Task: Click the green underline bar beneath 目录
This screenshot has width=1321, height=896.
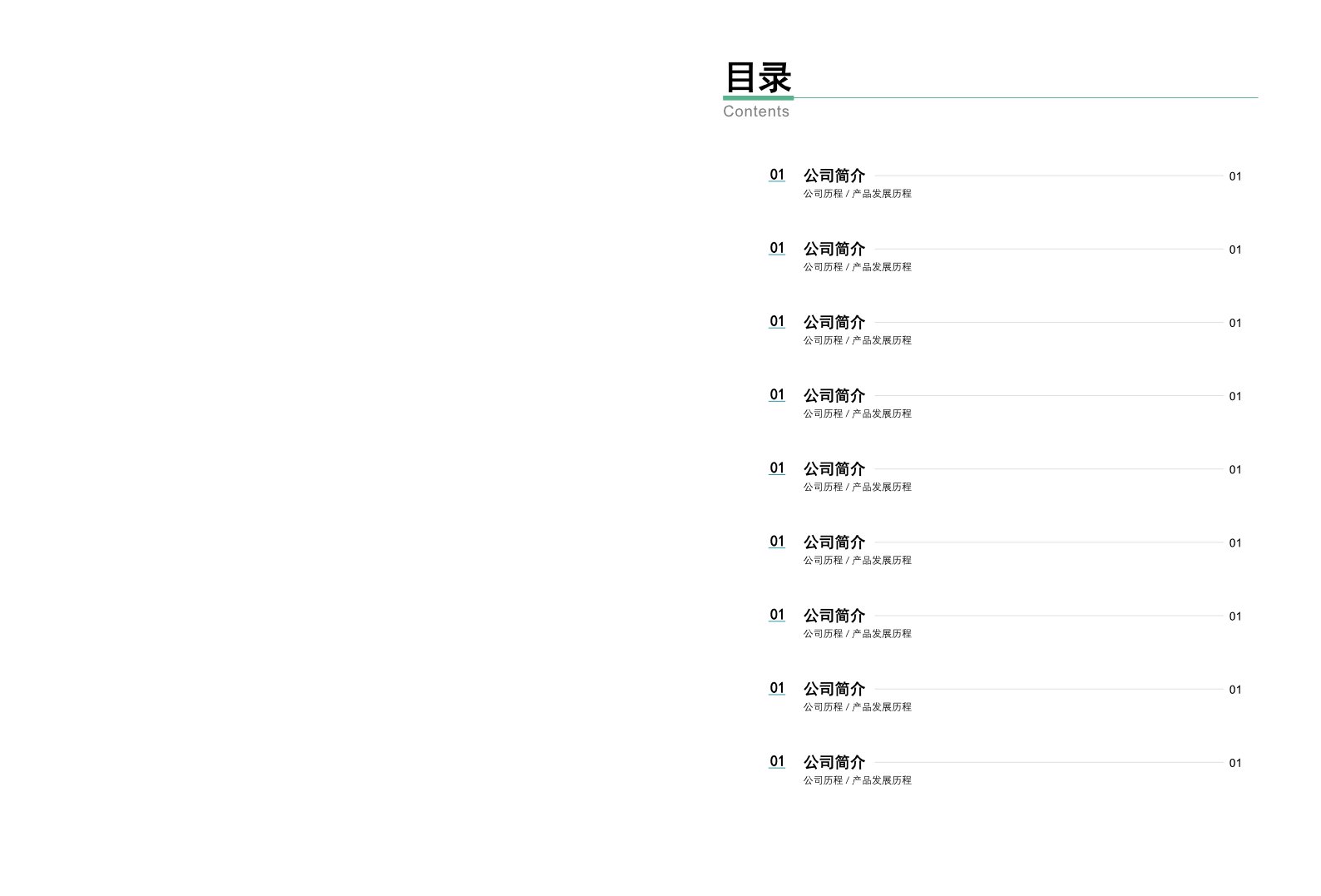Action: point(758,97)
